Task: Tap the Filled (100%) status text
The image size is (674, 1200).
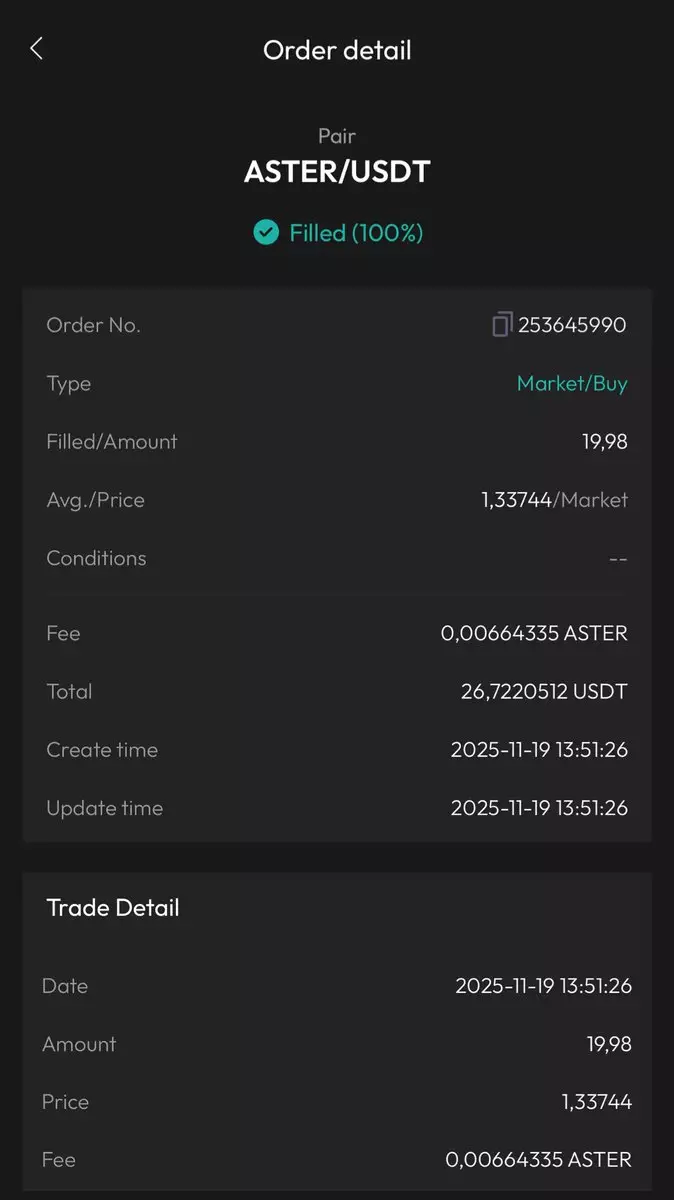Action: [x=356, y=233]
